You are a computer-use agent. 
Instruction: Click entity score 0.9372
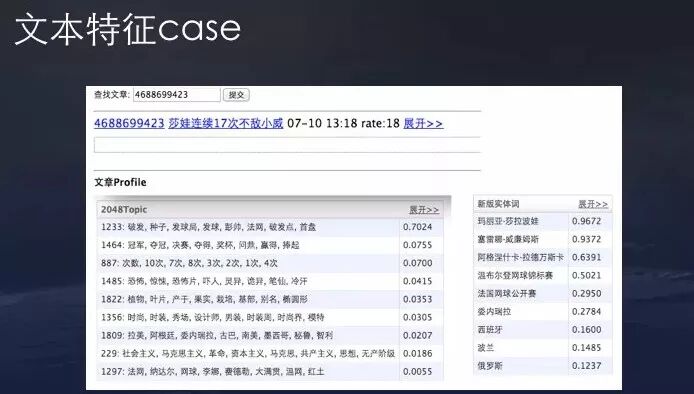pos(586,239)
